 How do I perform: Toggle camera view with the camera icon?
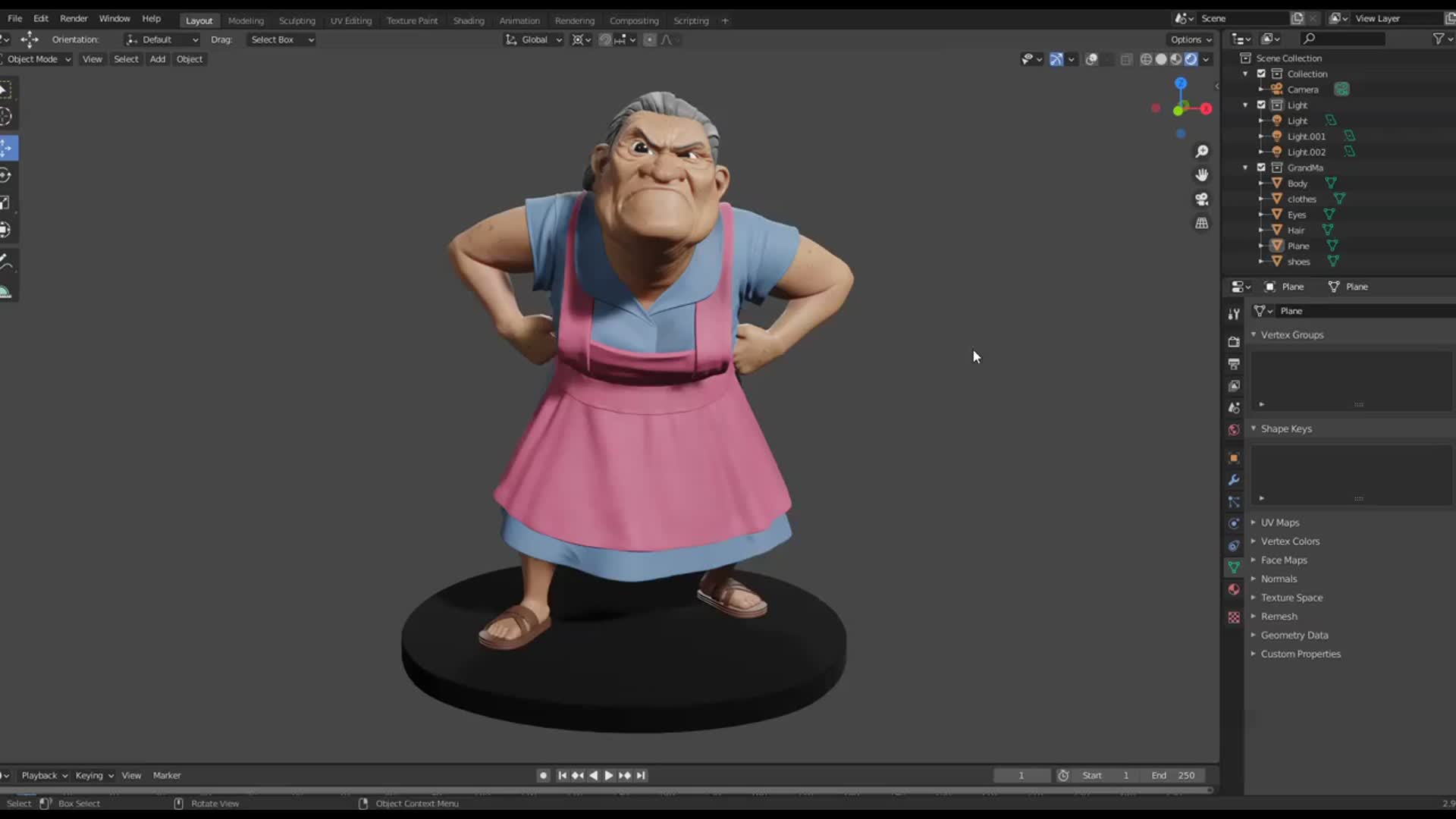(1202, 199)
